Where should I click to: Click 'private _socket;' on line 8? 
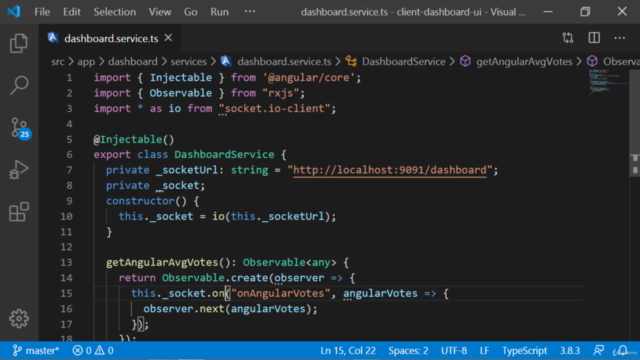point(156,186)
